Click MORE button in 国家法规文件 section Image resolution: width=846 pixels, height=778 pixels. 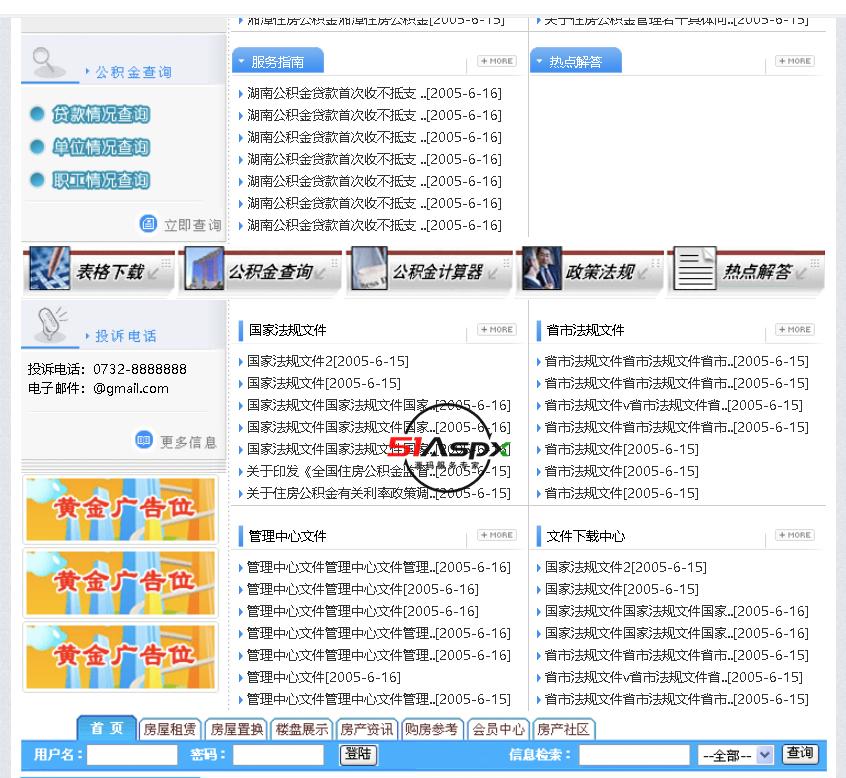[497, 329]
